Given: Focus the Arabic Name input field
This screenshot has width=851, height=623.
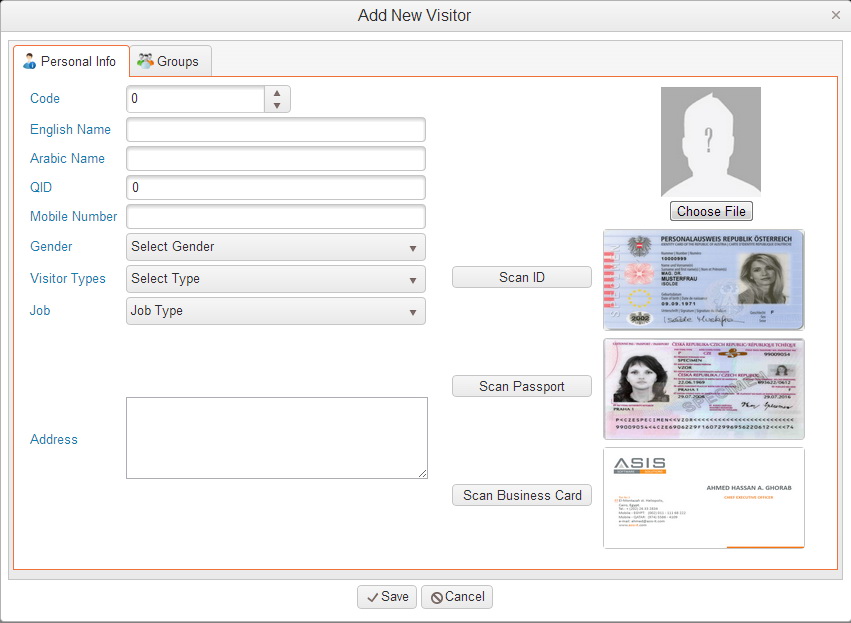Looking at the screenshot, I should pos(276,159).
